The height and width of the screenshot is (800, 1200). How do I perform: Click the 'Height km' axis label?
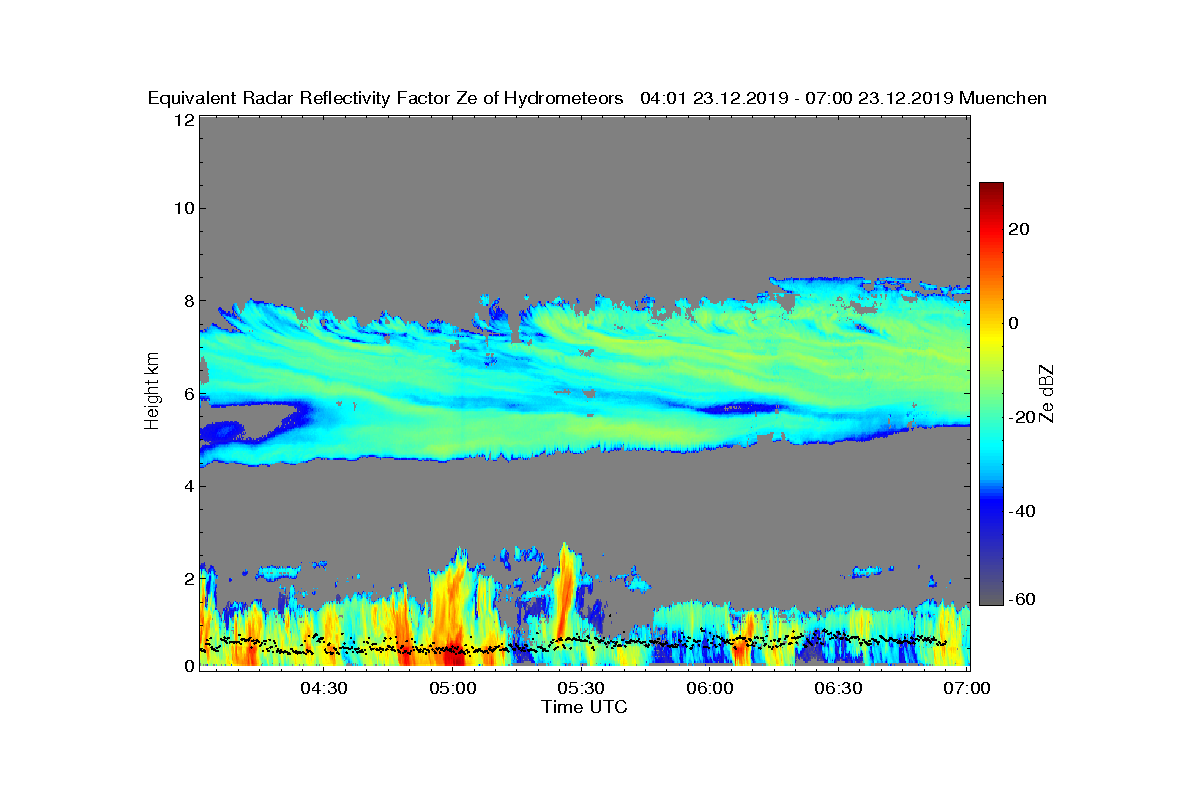coord(152,390)
